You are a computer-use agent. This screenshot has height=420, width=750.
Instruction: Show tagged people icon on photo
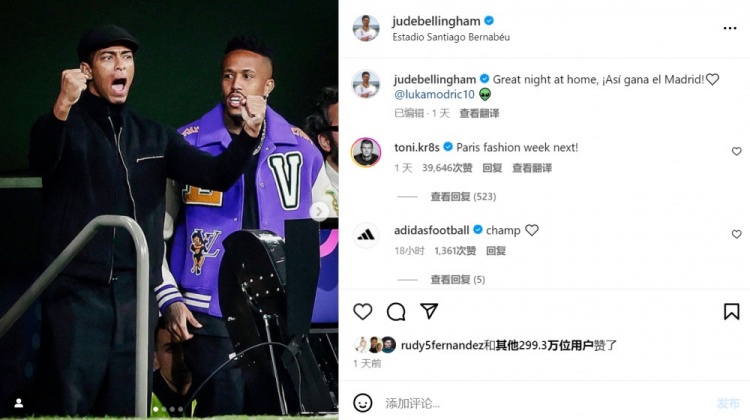coord(19,403)
